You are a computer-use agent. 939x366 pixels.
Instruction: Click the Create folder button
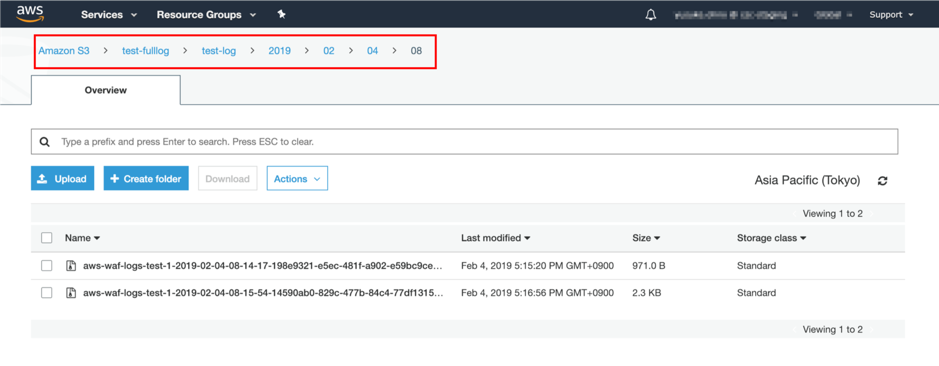tap(146, 179)
